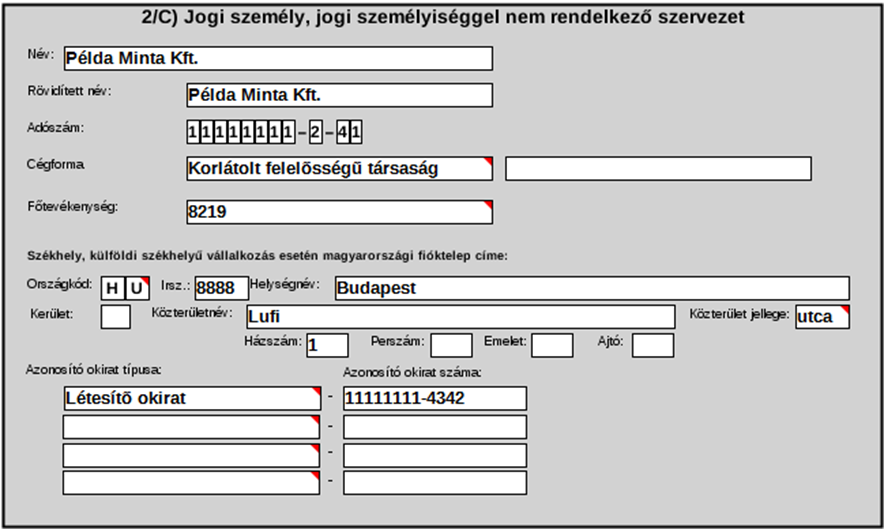884x529 pixels.
Task: Open the Cégforma dropdown
Action: click(x=339, y=169)
